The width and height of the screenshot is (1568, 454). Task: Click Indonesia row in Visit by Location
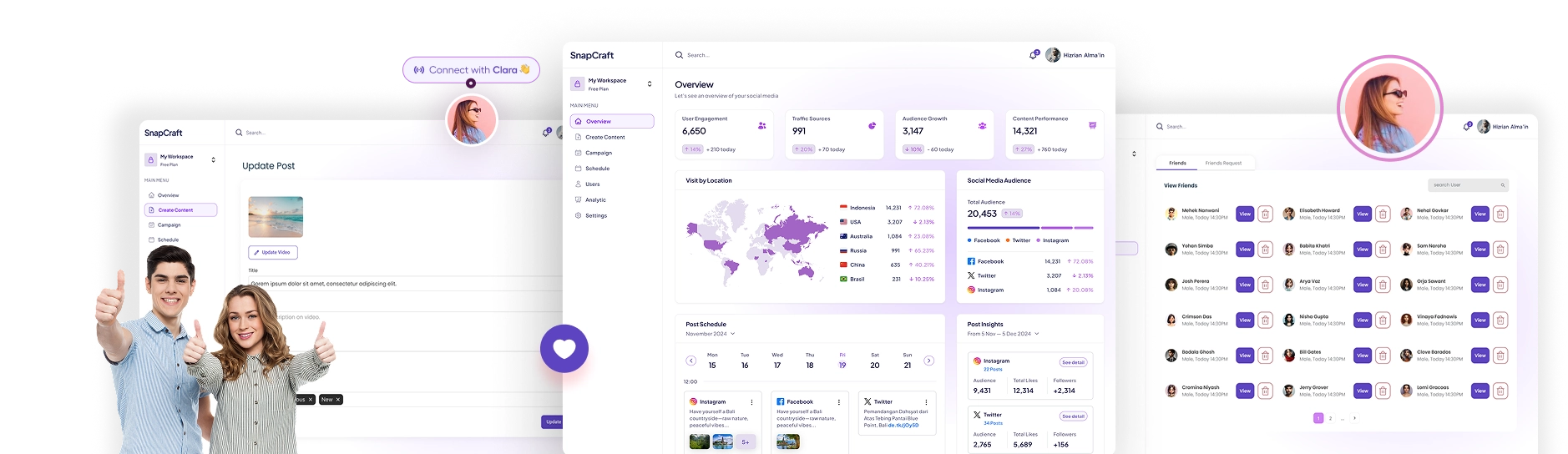(x=887, y=208)
